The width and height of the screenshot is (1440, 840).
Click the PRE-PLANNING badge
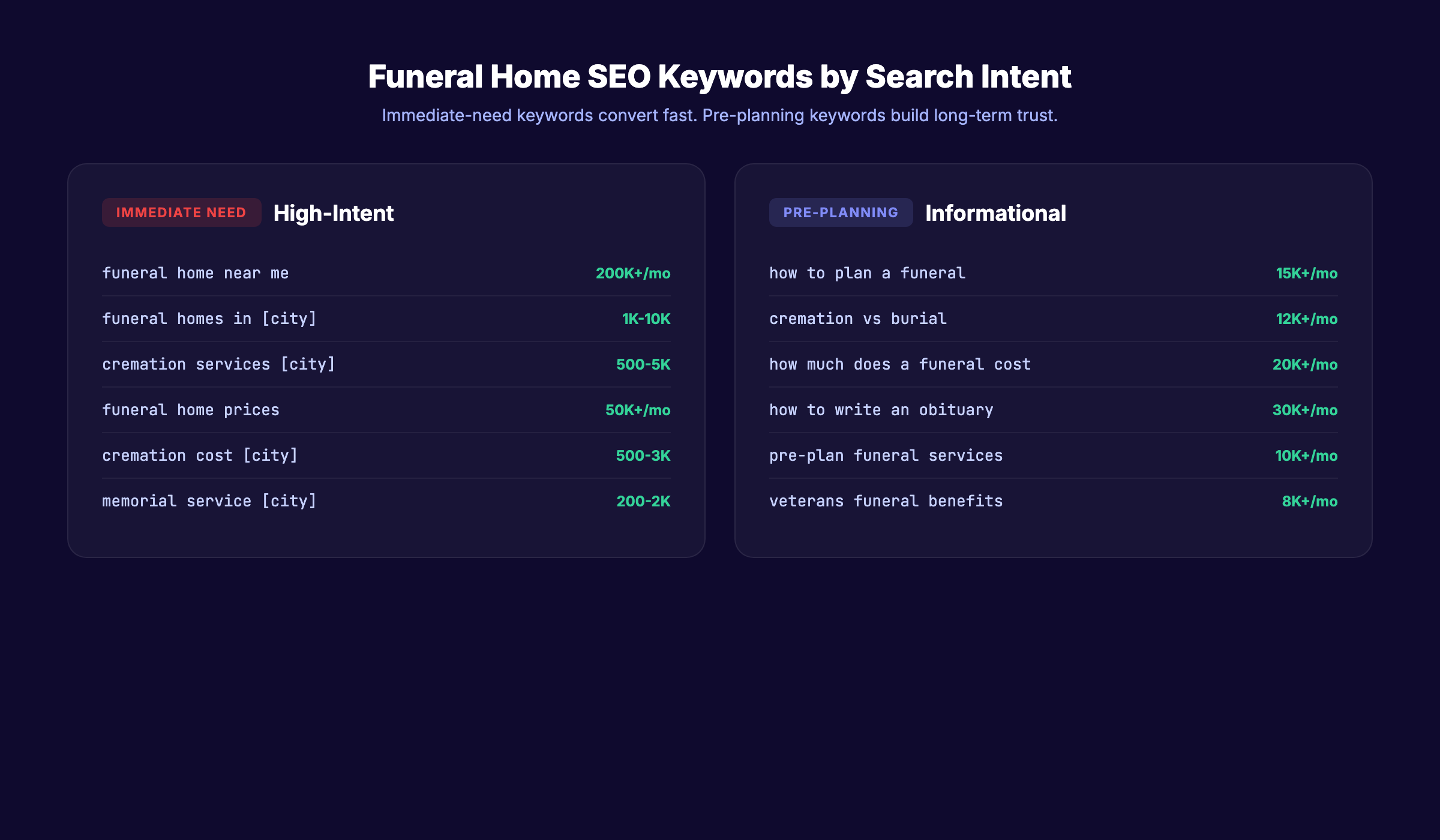click(x=840, y=212)
